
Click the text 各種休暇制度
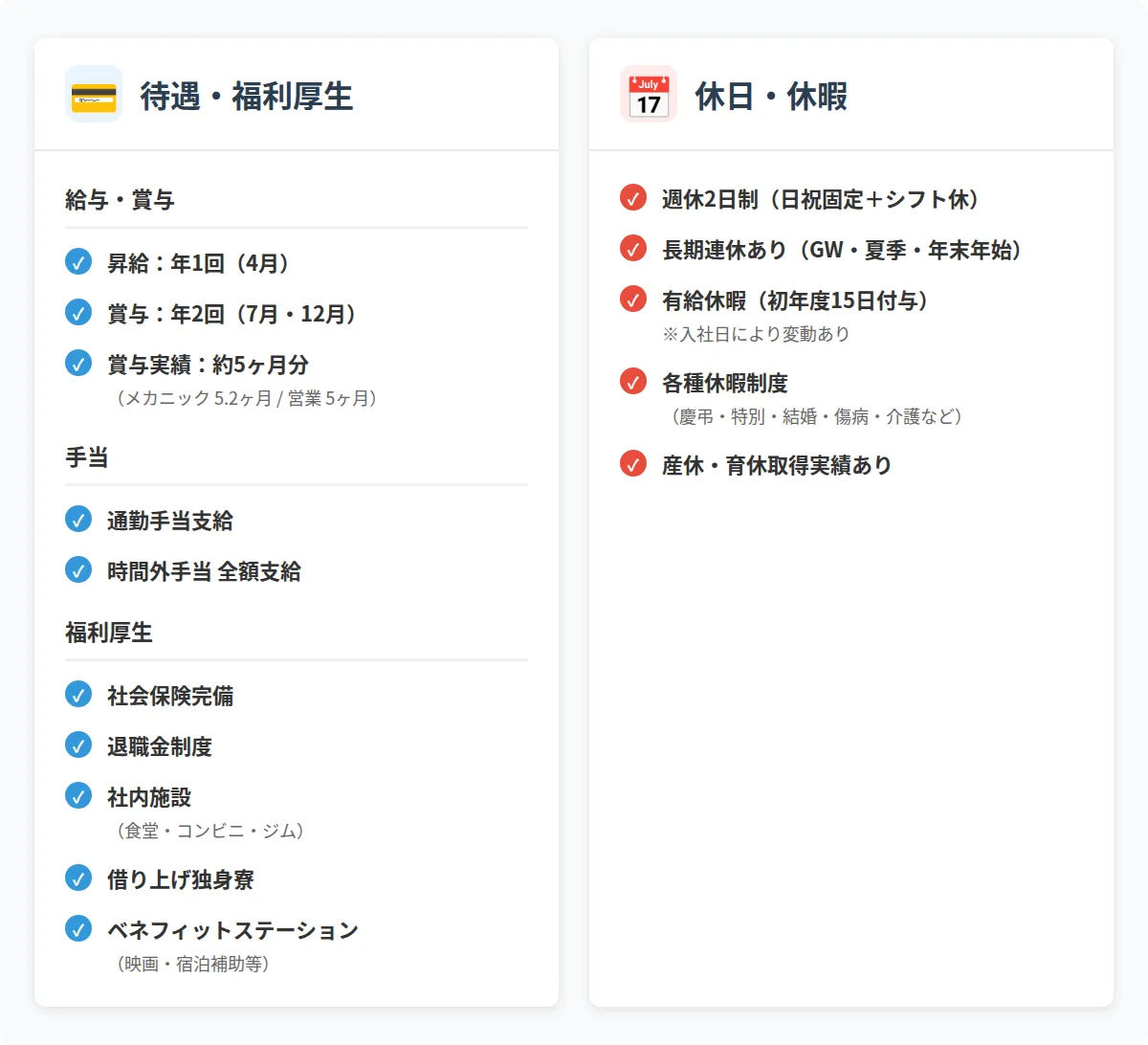pos(725,383)
